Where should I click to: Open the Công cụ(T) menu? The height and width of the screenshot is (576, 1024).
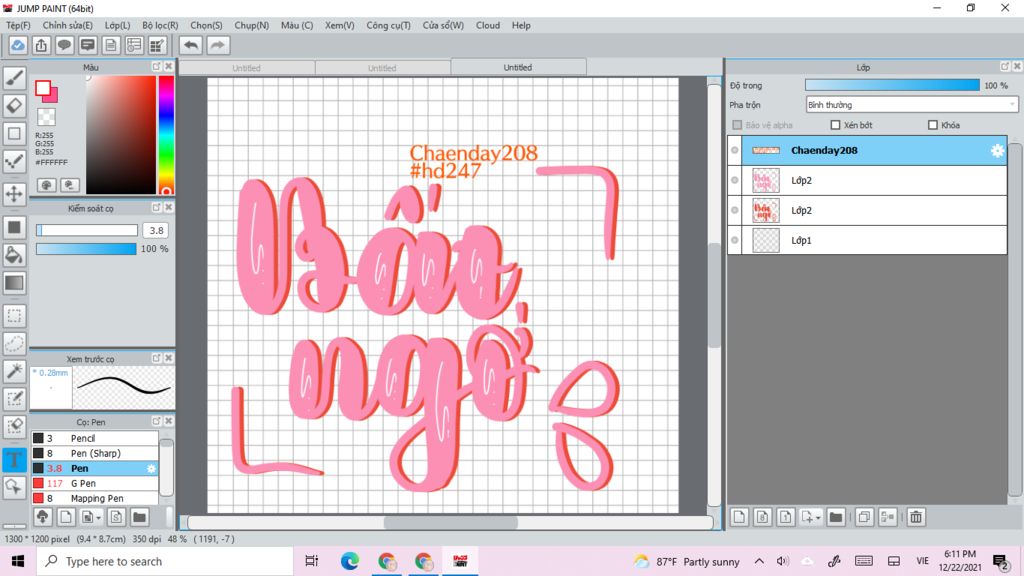point(389,25)
